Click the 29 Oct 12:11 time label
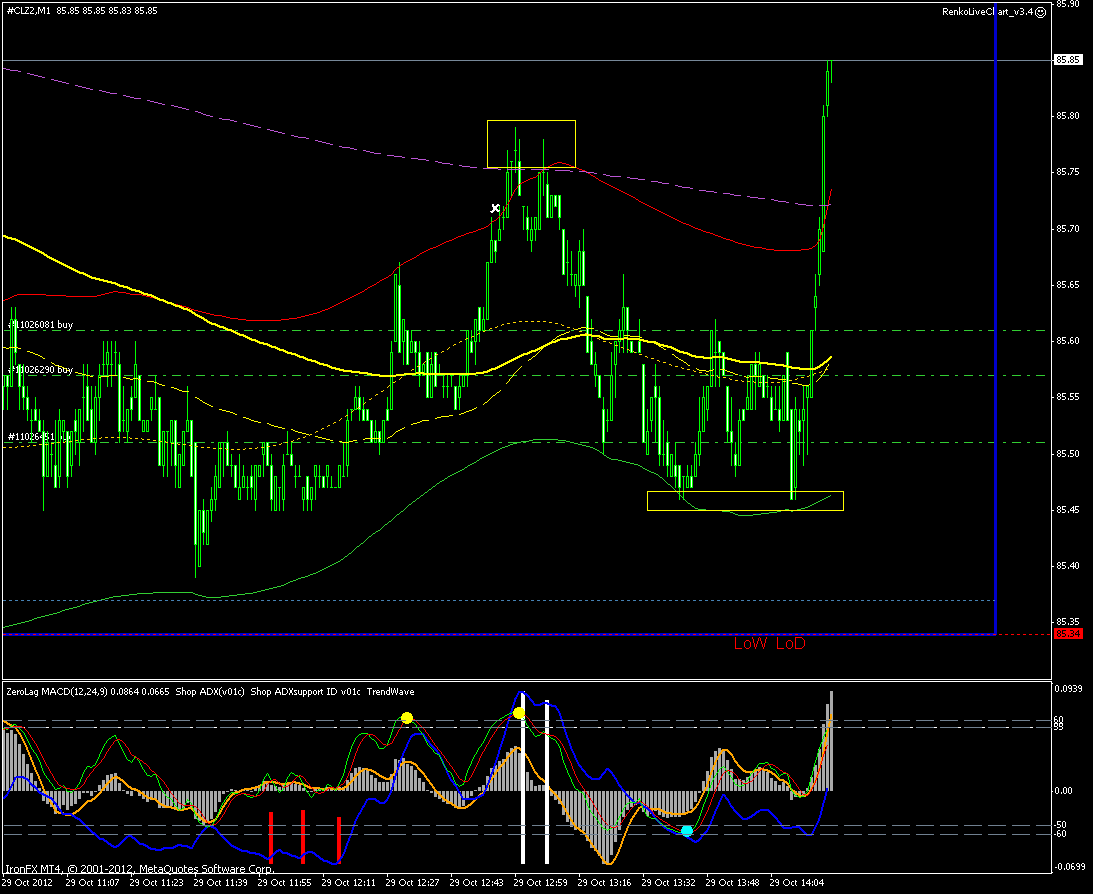1093x894 pixels. [349, 883]
